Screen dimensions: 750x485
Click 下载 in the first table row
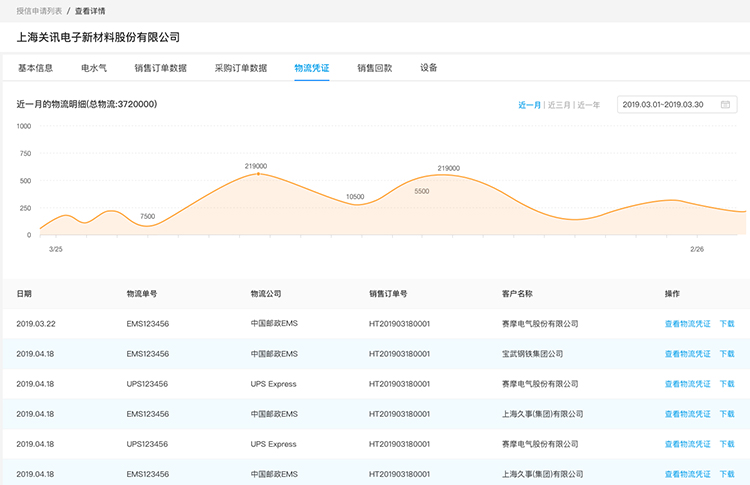coord(727,324)
